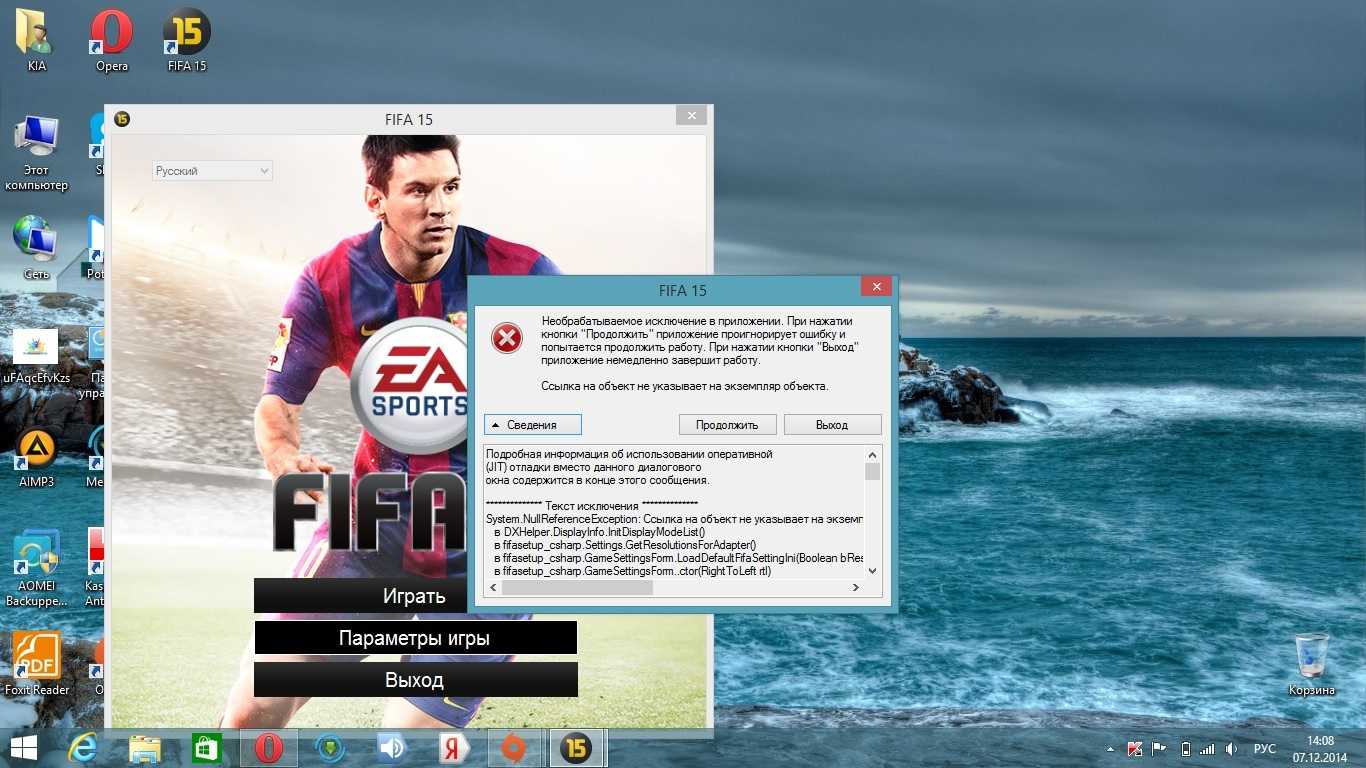Open the KIA folder on desktop
The image size is (1366, 768).
pos(37,40)
